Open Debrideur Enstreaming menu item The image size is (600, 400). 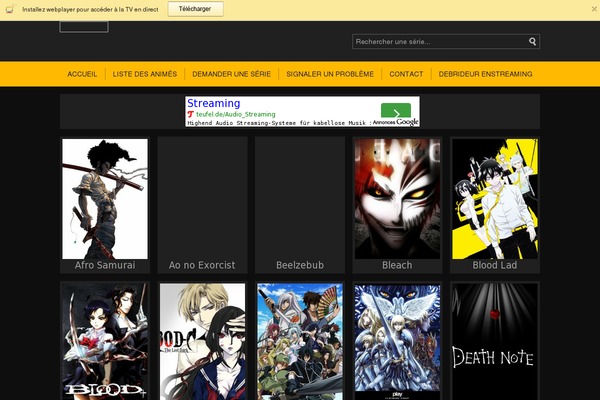point(485,74)
